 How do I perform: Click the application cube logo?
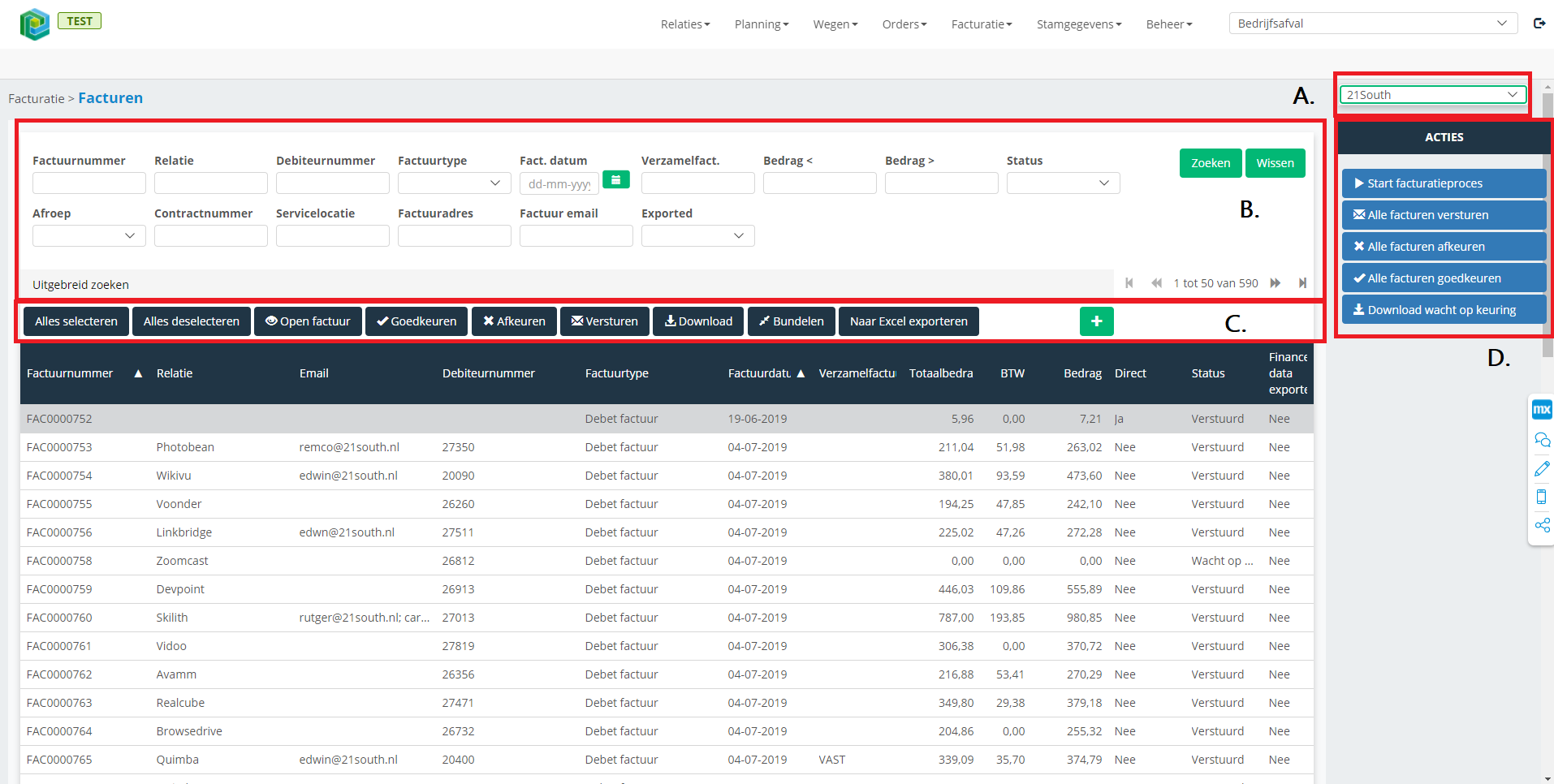tap(35, 24)
